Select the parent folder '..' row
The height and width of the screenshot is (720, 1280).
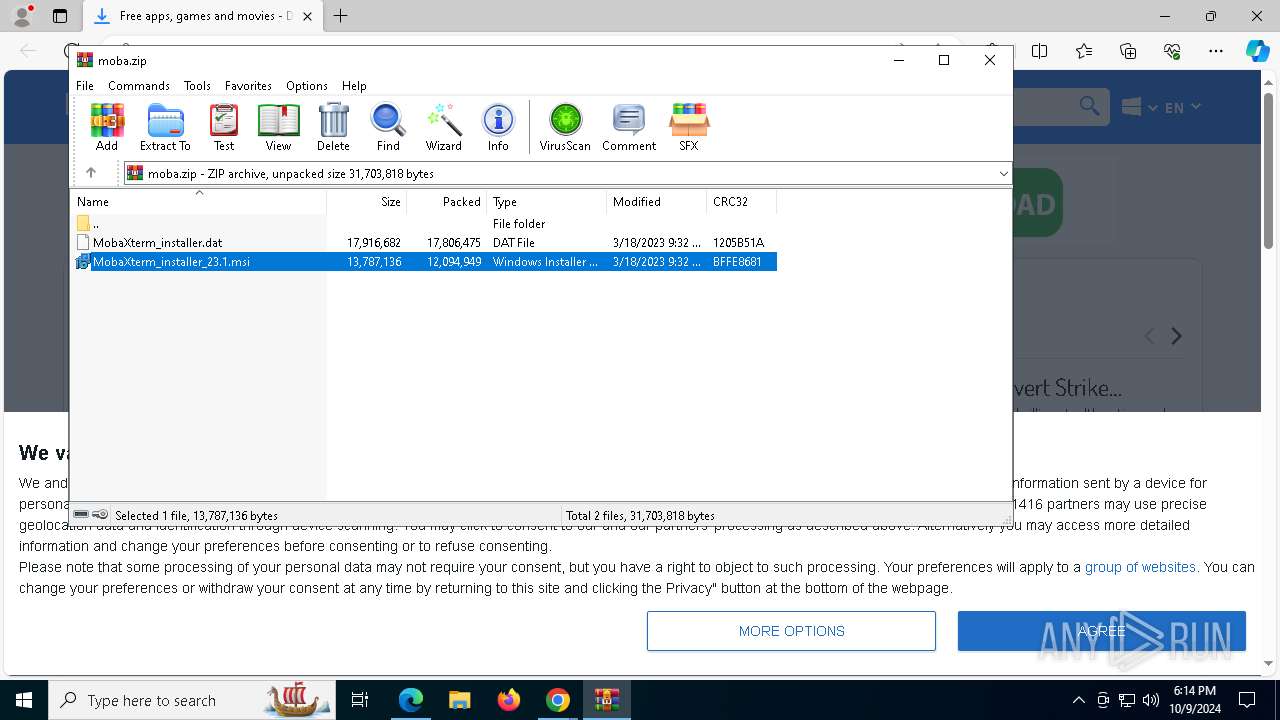424,224
